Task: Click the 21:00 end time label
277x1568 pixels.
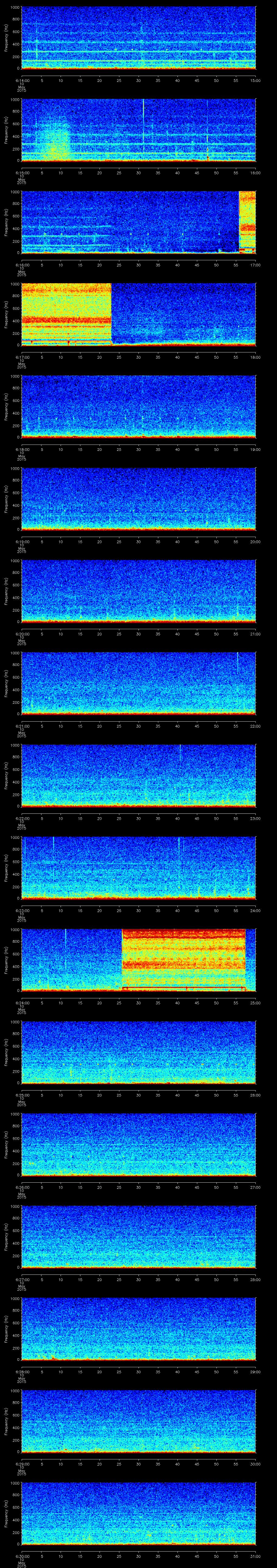Action: (x=256, y=634)
